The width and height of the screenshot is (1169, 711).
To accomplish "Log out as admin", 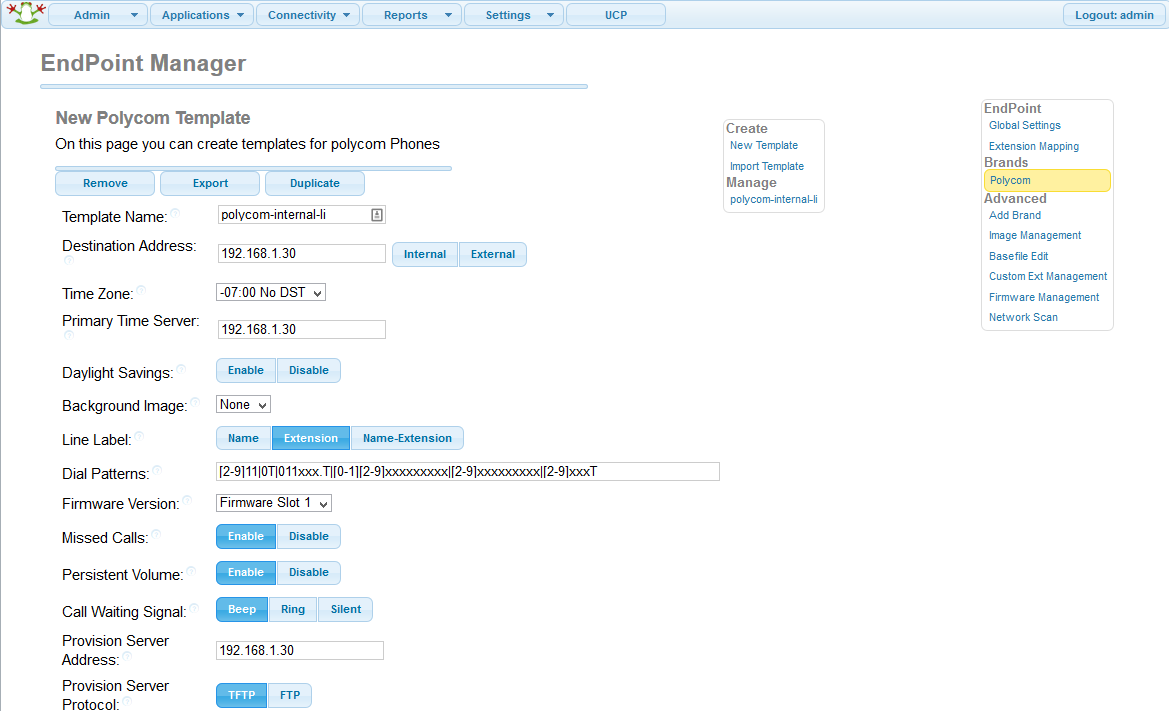I will point(1114,15).
